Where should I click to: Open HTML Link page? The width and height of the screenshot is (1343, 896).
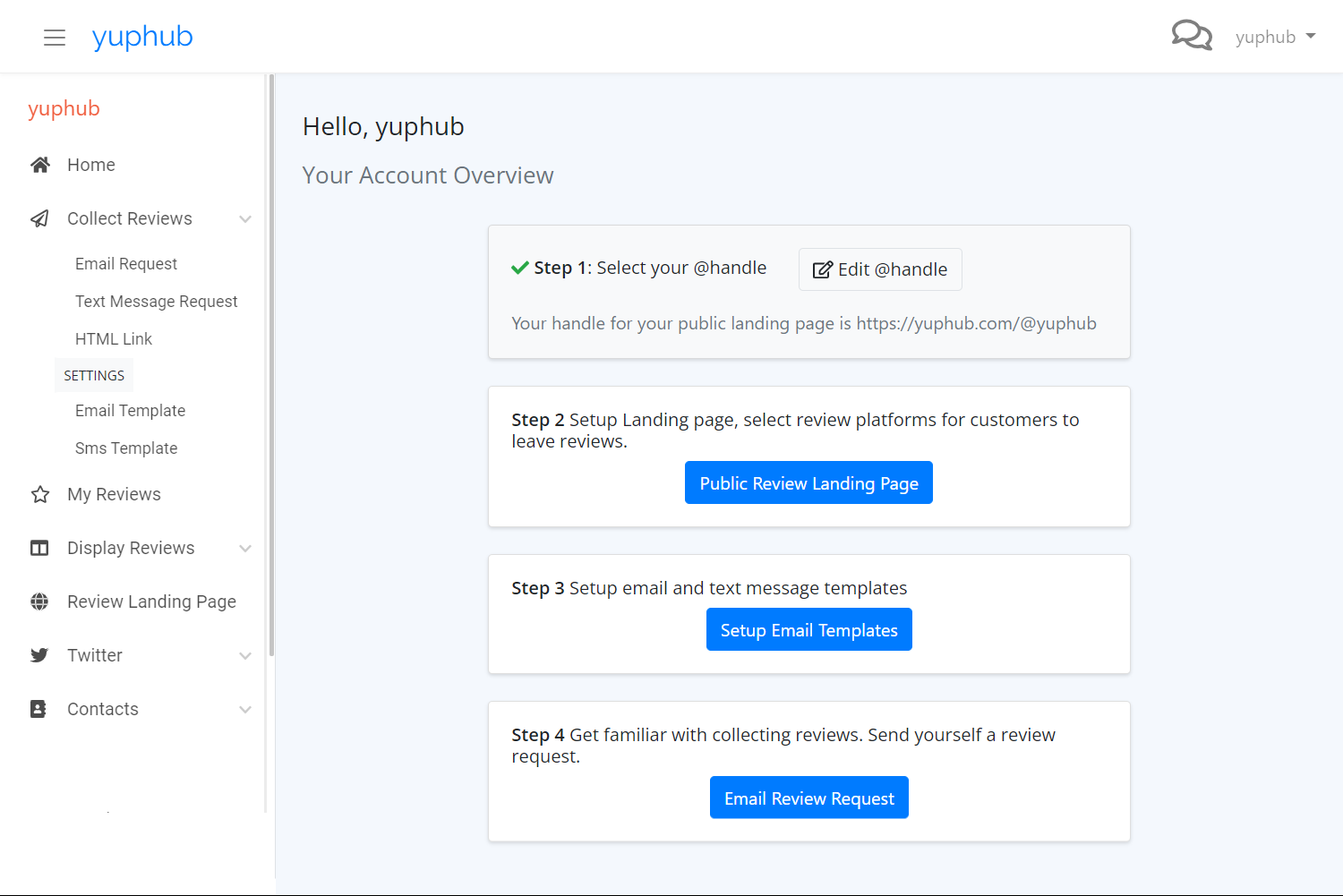pos(114,339)
